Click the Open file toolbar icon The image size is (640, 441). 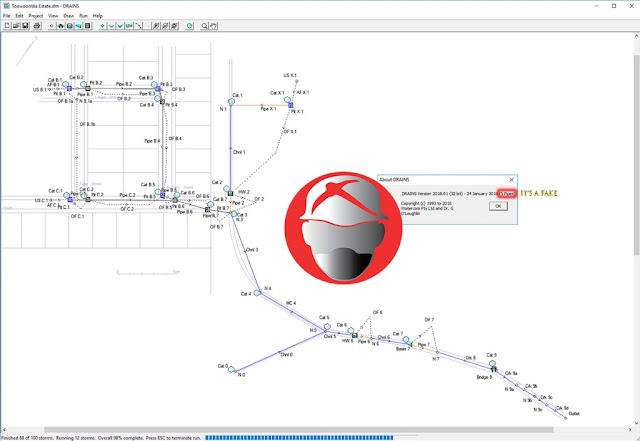click(16, 26)
